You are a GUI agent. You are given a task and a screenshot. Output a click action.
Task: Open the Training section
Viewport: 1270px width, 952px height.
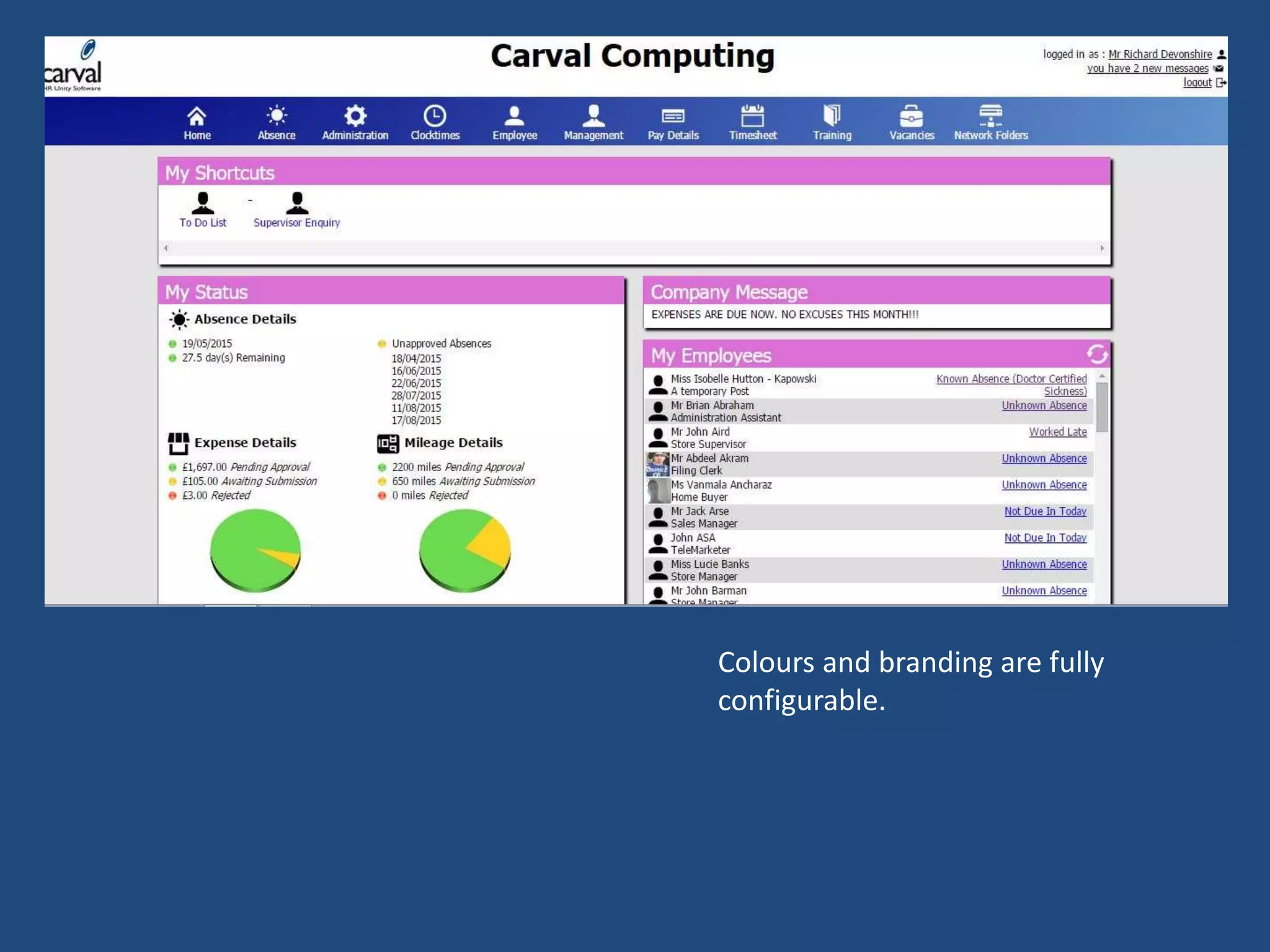coord(832,123)
